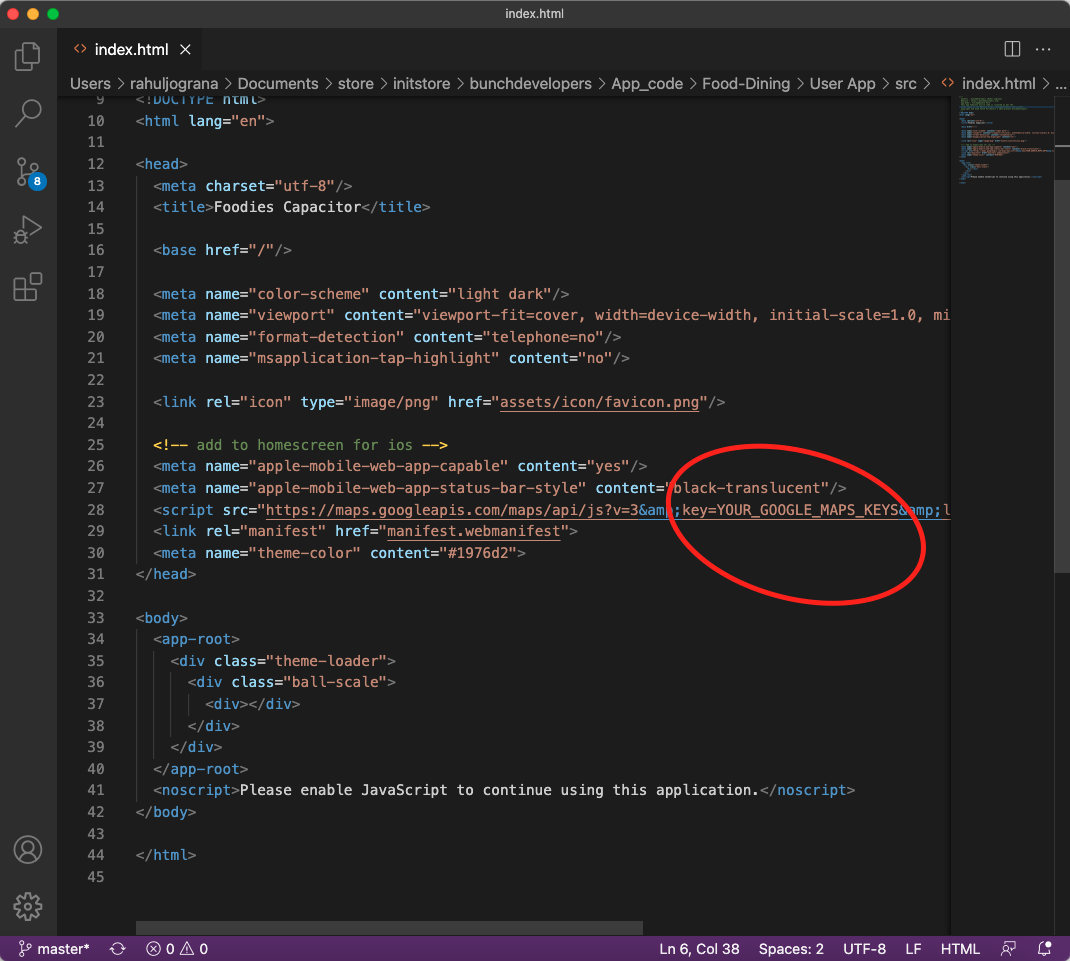The width and height of the screenshot is (1070, 961).
Task: Click the minimap preview area
Action: point(1003,140)
